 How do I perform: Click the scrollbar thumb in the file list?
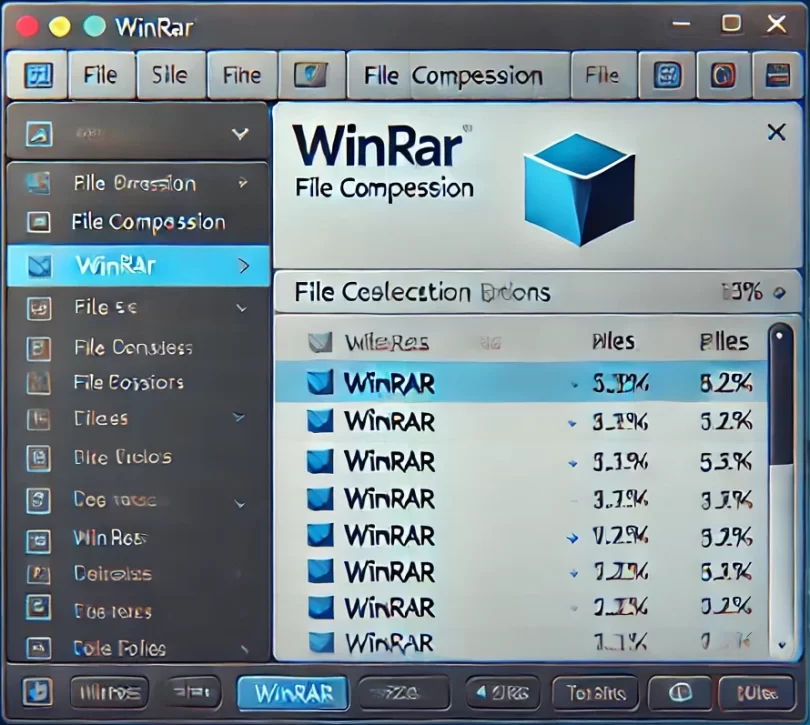780,395
